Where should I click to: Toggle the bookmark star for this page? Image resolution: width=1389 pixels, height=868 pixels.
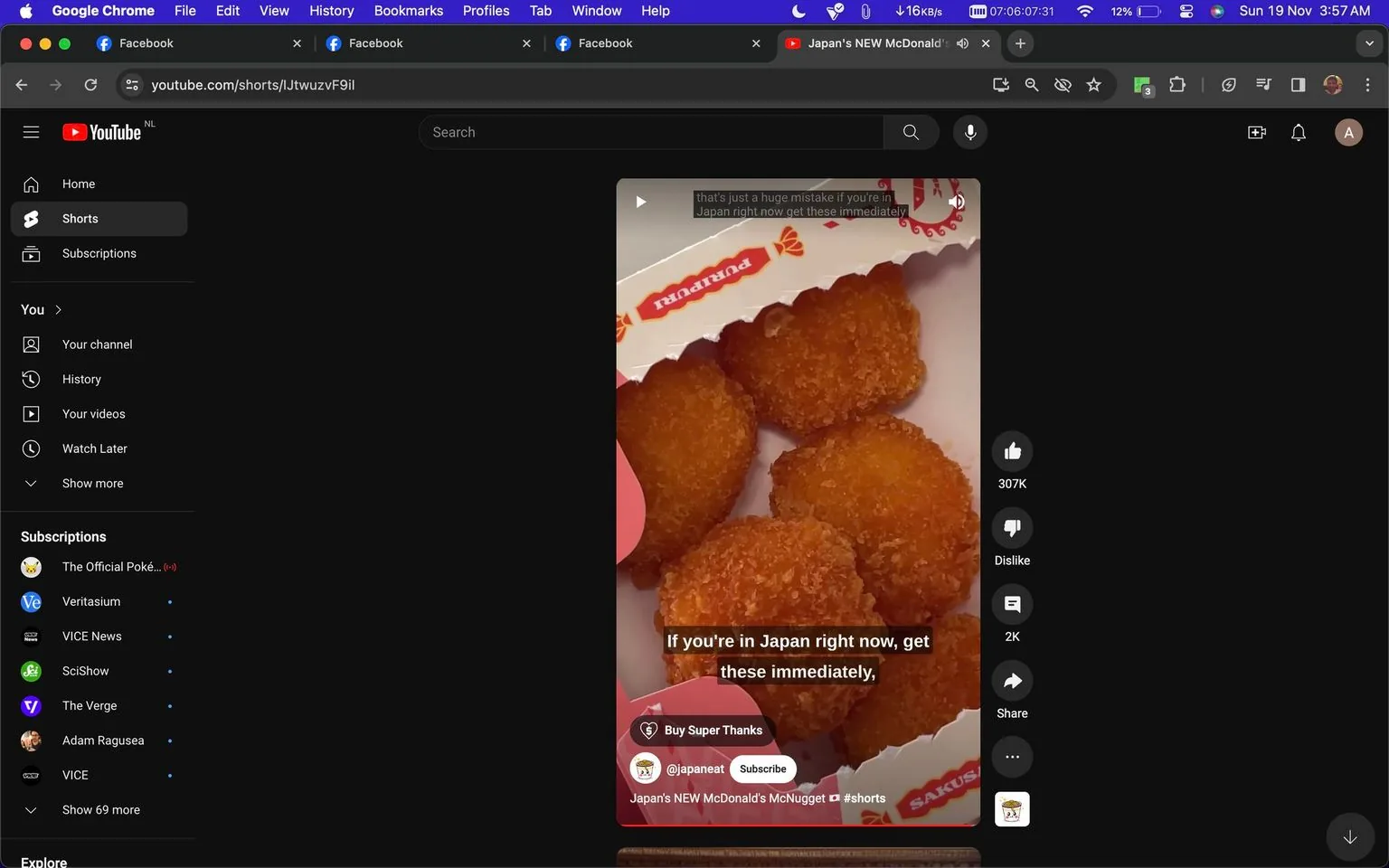(1093, 84)
